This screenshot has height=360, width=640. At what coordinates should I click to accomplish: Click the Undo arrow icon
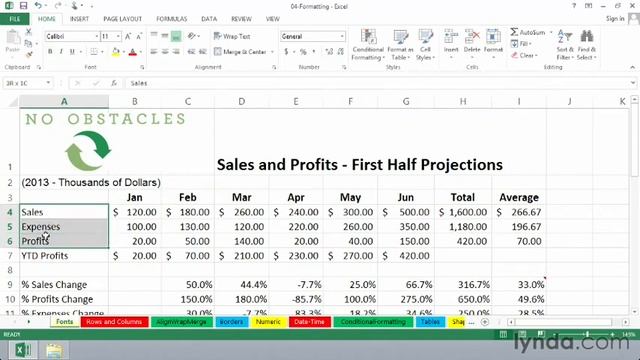[38, 6]
